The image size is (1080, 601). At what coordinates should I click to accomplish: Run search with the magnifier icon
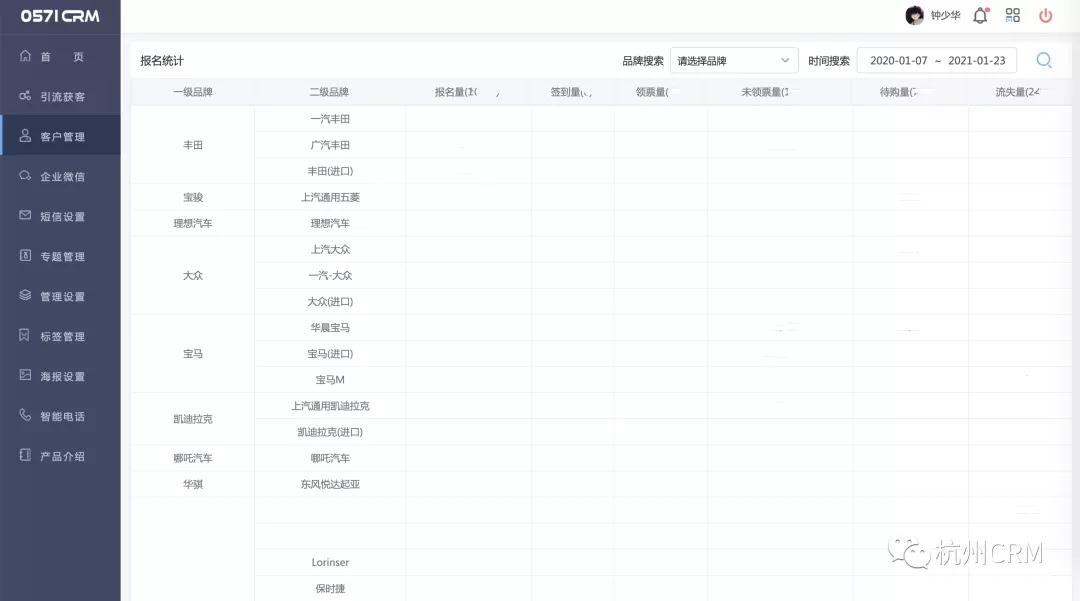pos(1044,61)
